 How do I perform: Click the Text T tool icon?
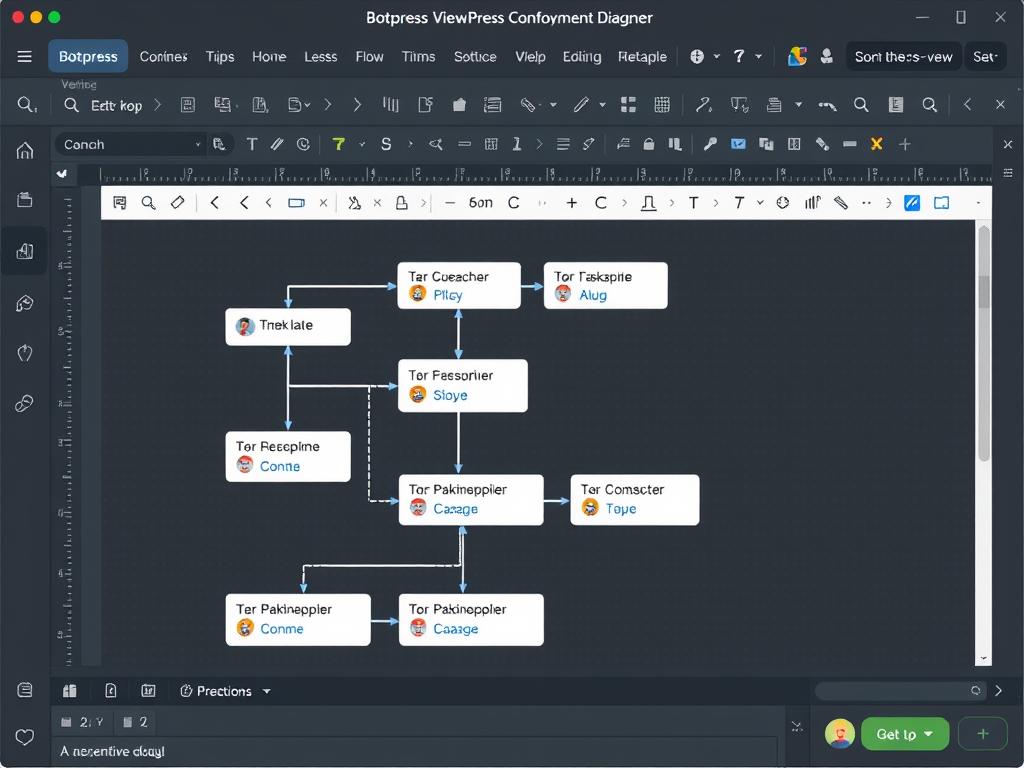[x=251, y=144]
